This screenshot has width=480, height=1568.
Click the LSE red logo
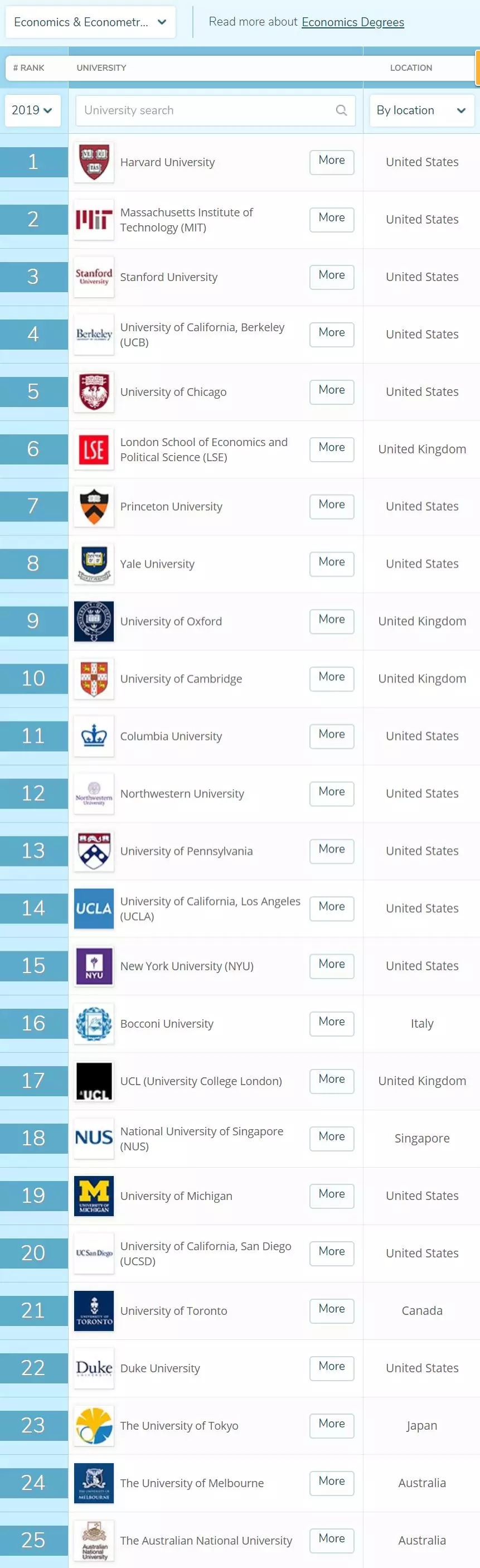[94, 449]
